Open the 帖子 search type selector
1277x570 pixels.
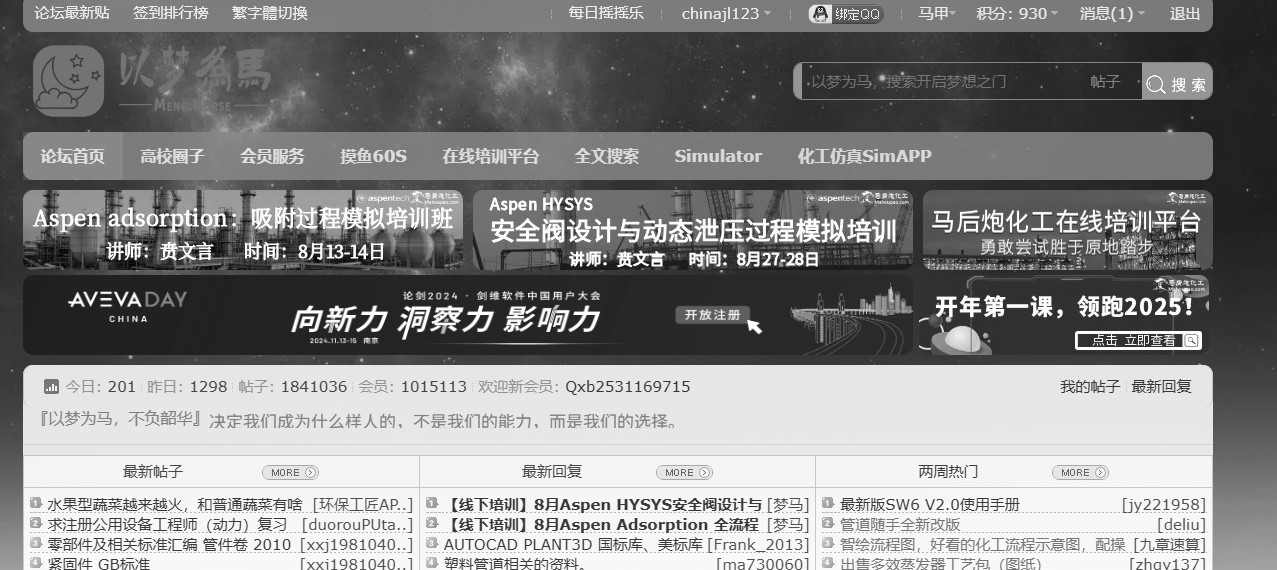tap(1105, 82)
